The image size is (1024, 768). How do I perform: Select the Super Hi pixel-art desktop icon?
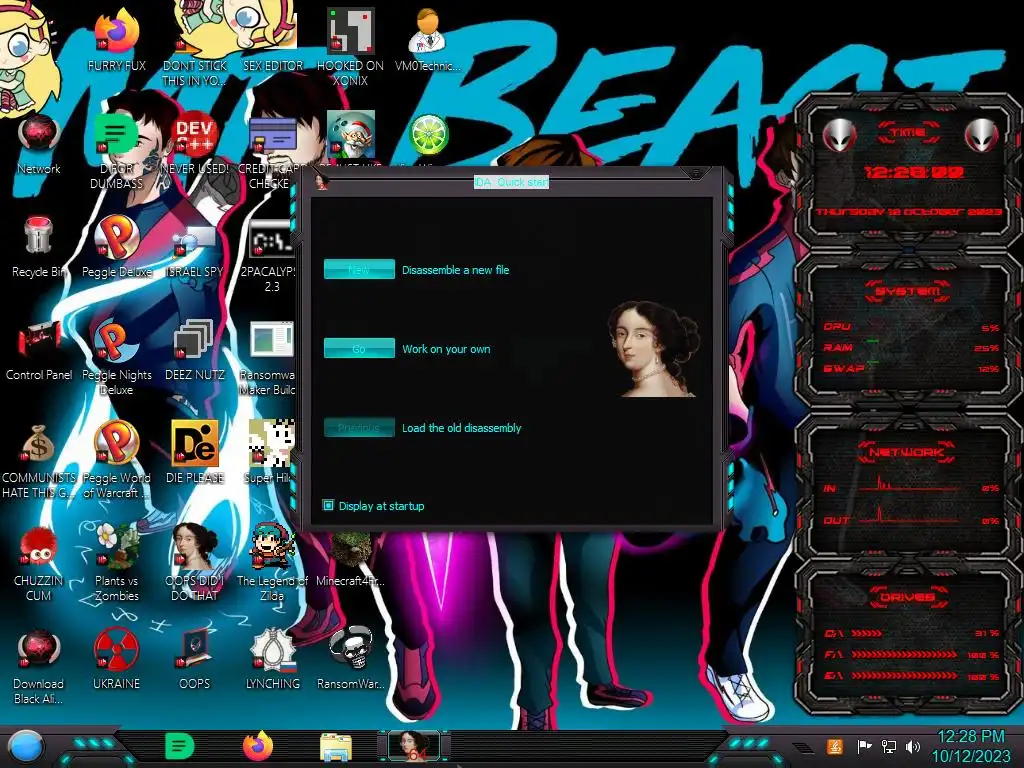tap(272, 452)
